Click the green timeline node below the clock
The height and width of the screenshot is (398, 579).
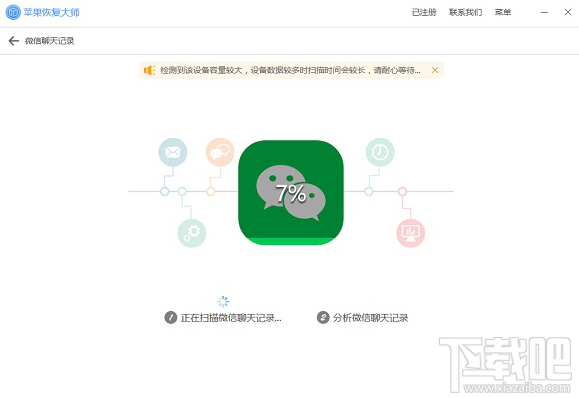(x=369, y=191)
